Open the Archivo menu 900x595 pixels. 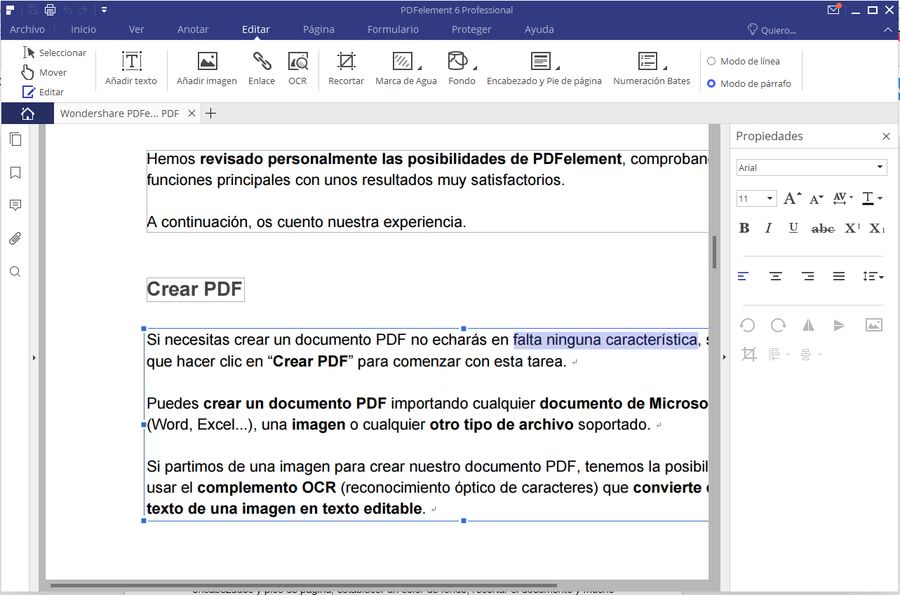pyautogui.click(x=27, y=29)
